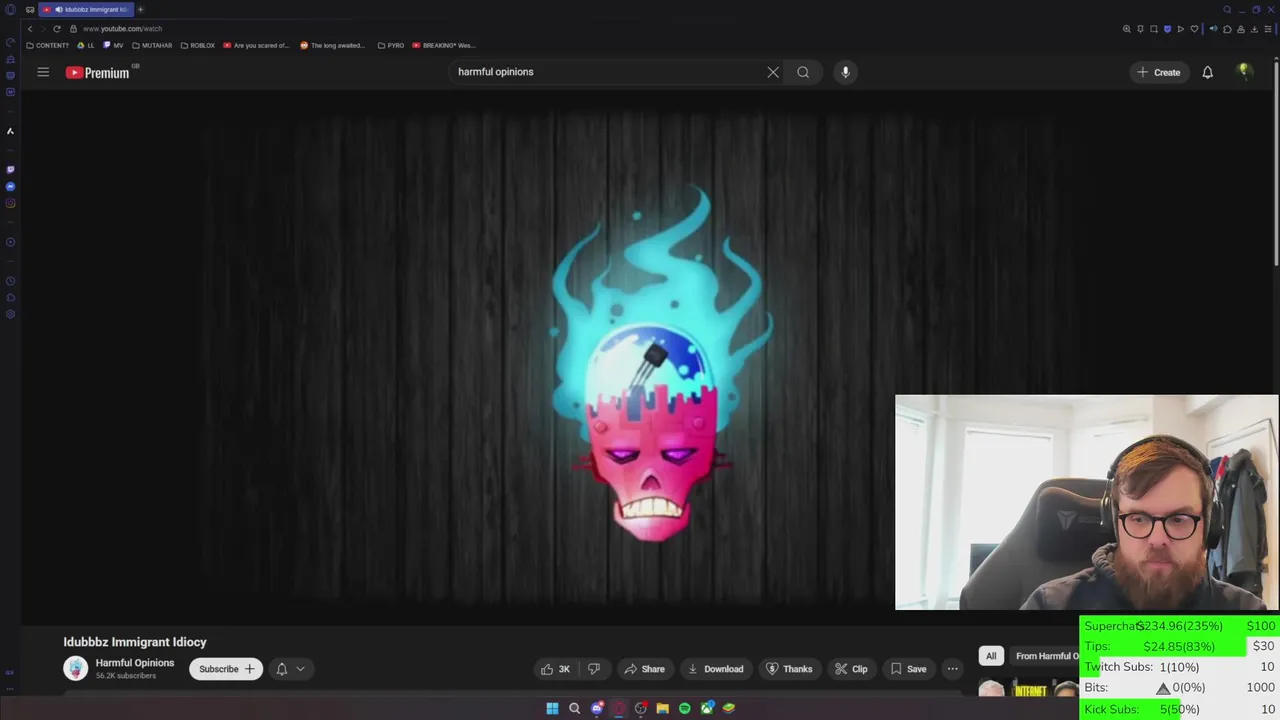
Task: Clear the search box with the X
Action: [x=773, y=72]
